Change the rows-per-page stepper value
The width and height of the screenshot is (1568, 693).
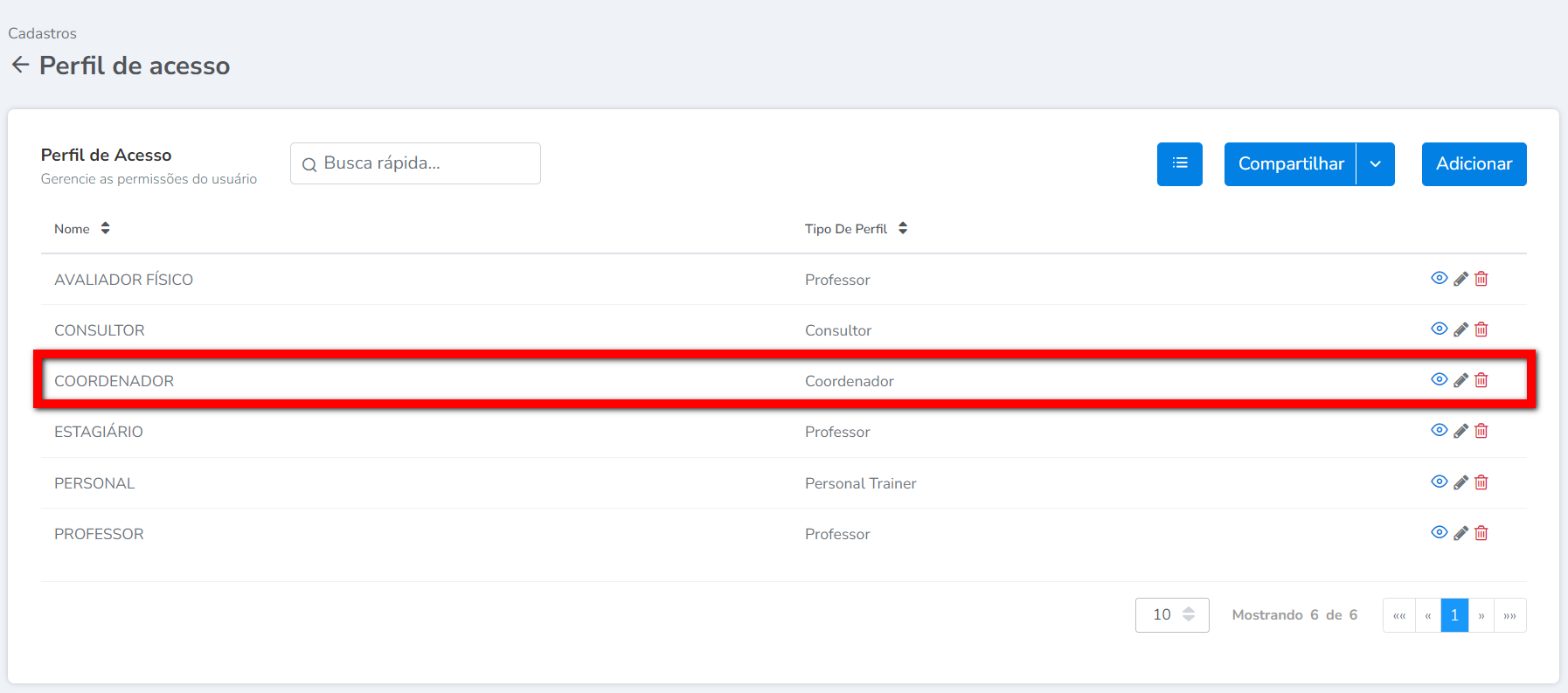pos(1189,614)
